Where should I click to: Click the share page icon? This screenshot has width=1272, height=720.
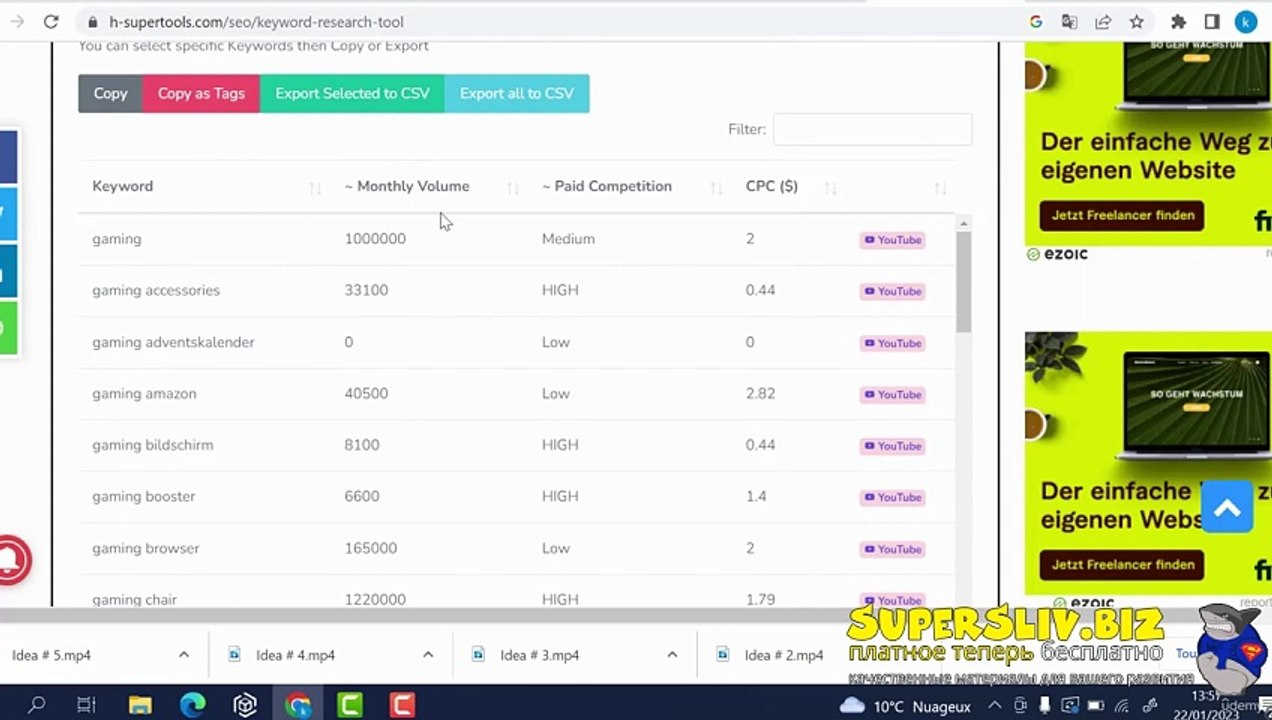(1103, 21)
